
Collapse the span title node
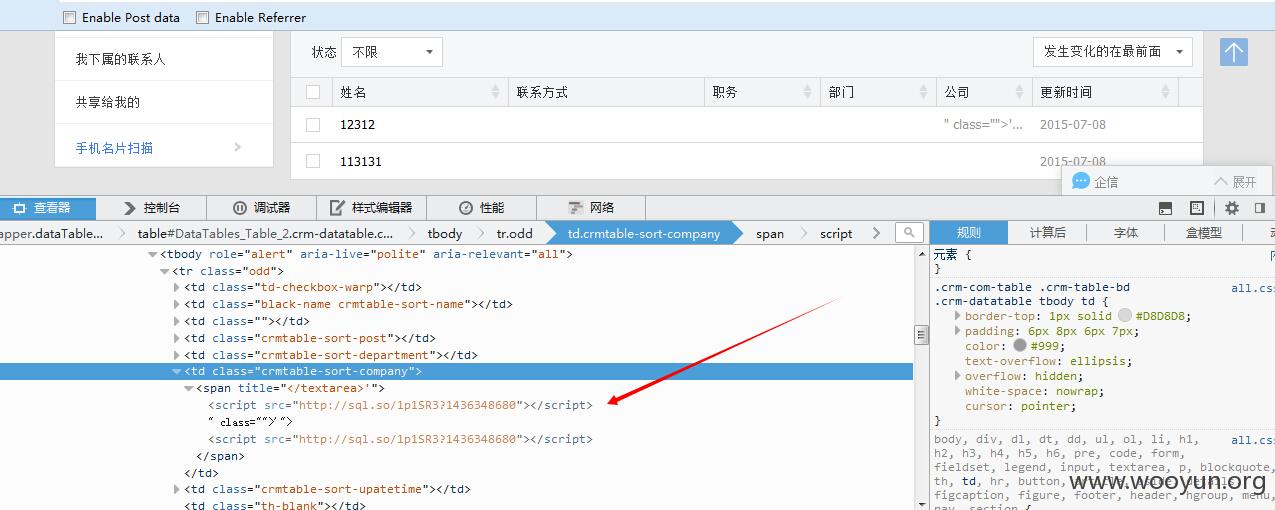click(x=189, y=388)
